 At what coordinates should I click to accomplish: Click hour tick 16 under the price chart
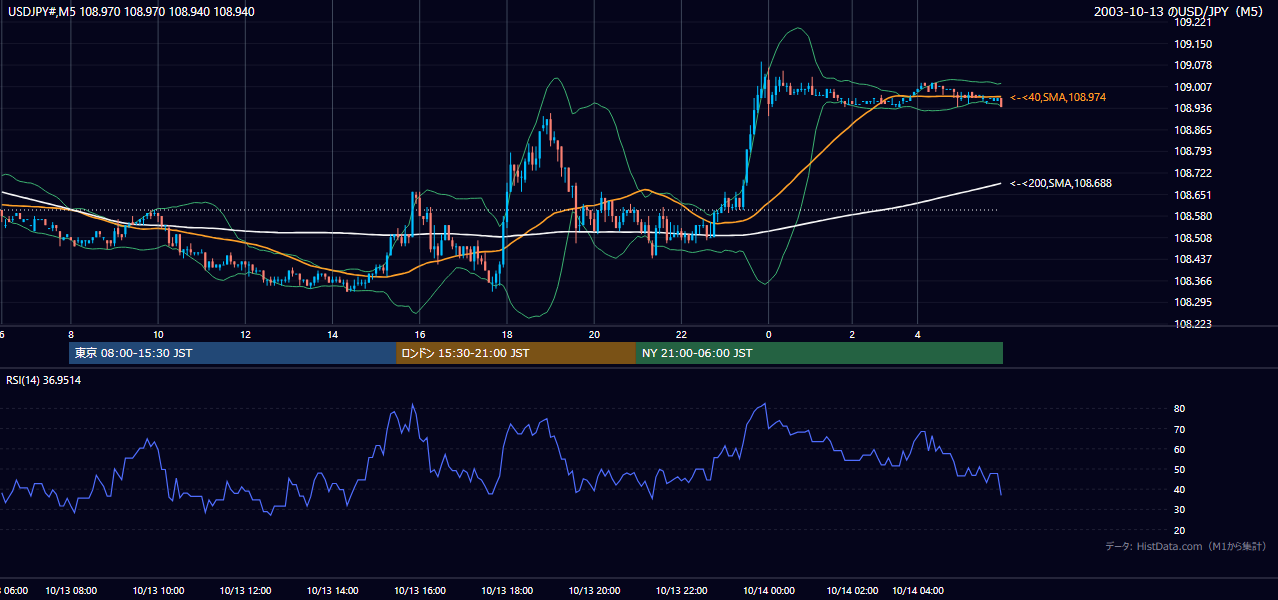tap(420, 334)
